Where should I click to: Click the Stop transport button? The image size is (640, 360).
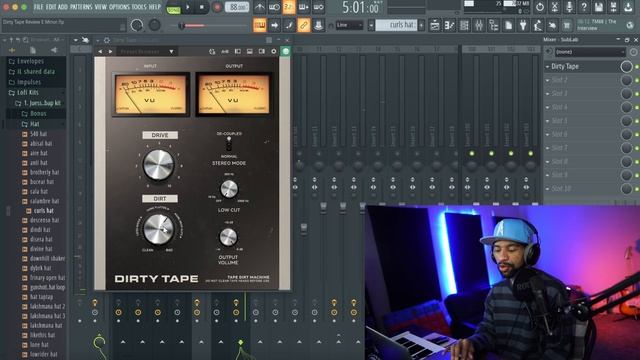click(x=202, y=7)
